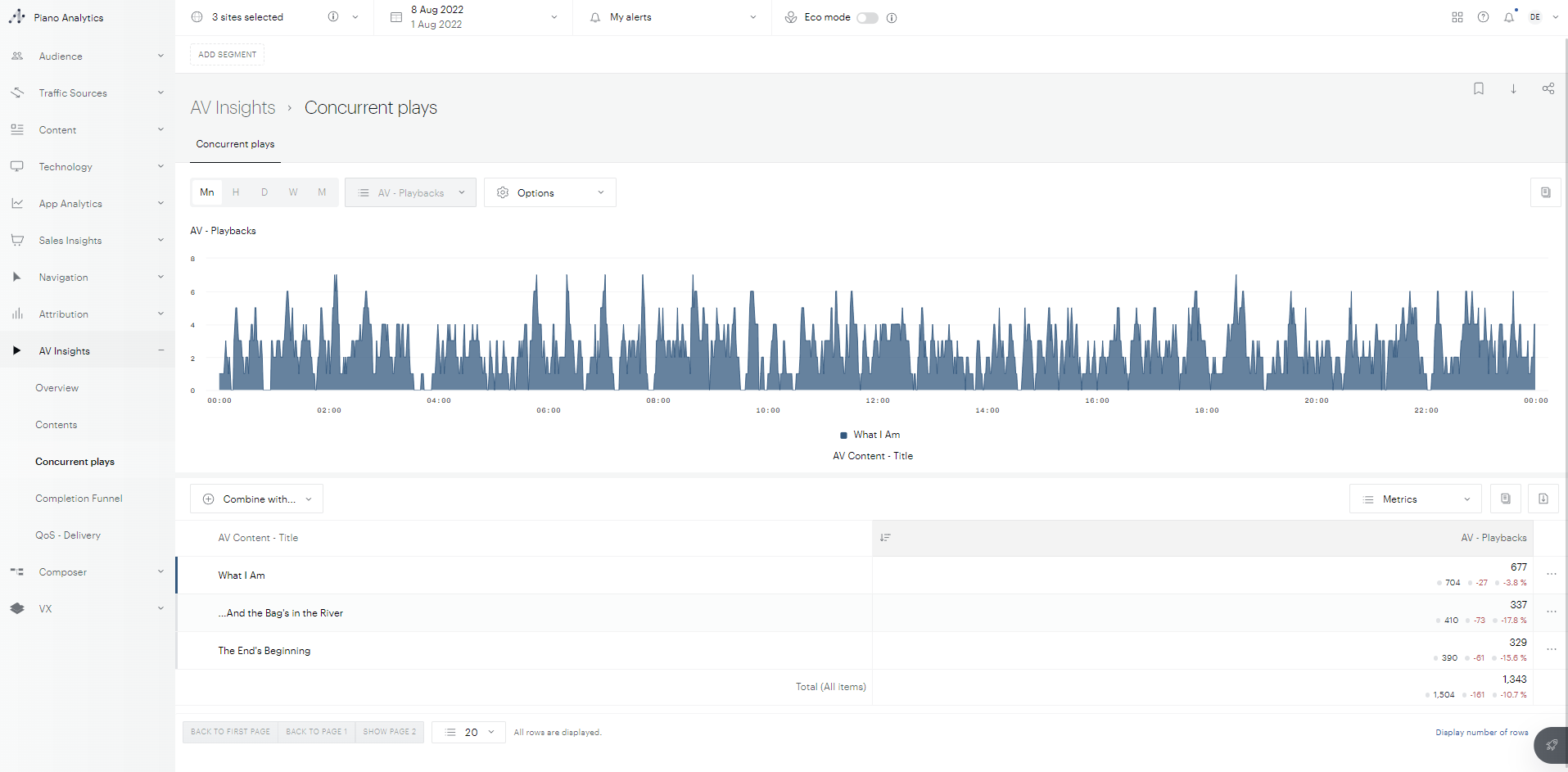This screenshot has width=1568, height=772.
Task: Switch granularity to D for daily
Action: [264, 192]
